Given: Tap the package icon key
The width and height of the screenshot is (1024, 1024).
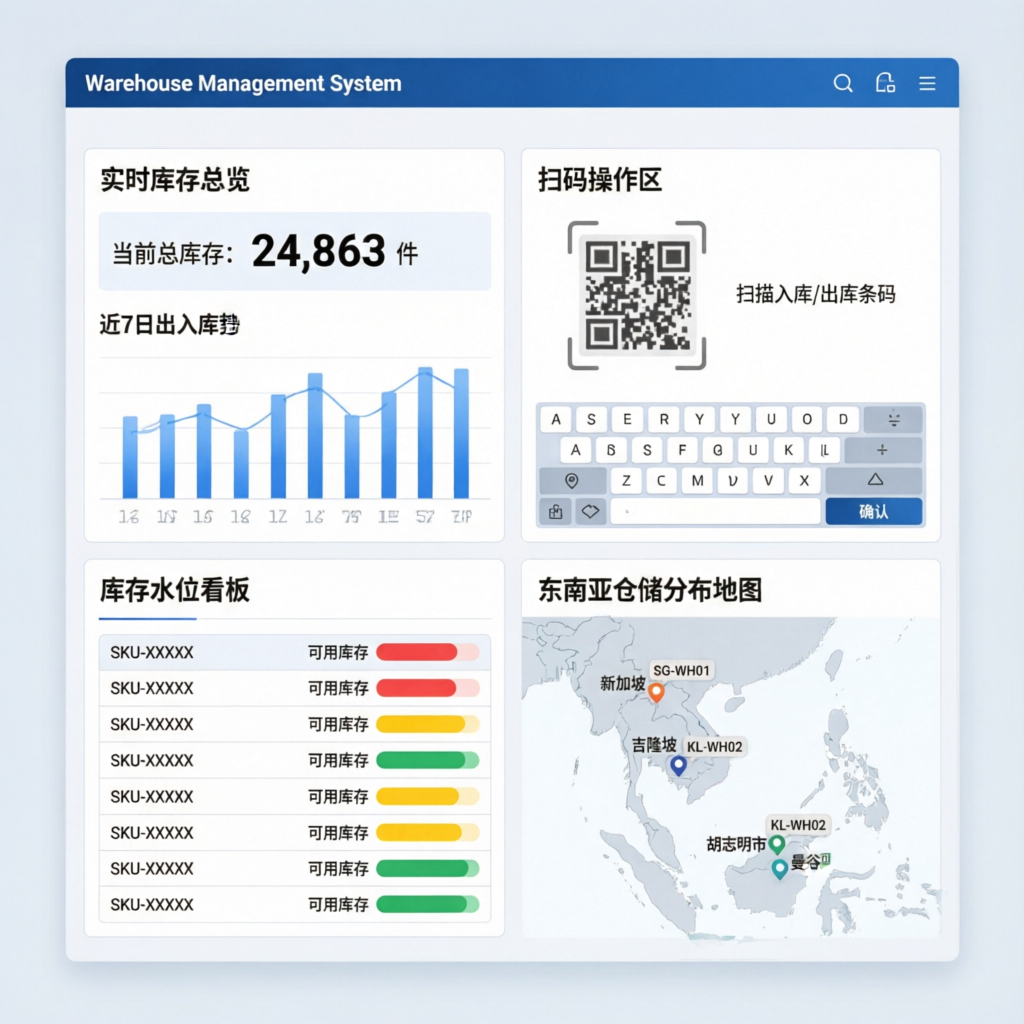Looking at the screenshot, I should pos(556,511).
